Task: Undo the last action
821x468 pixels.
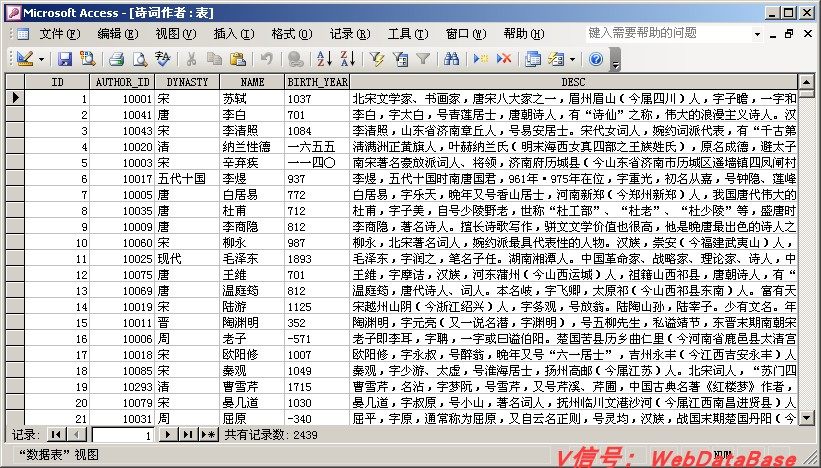Action: pos(267,59)
